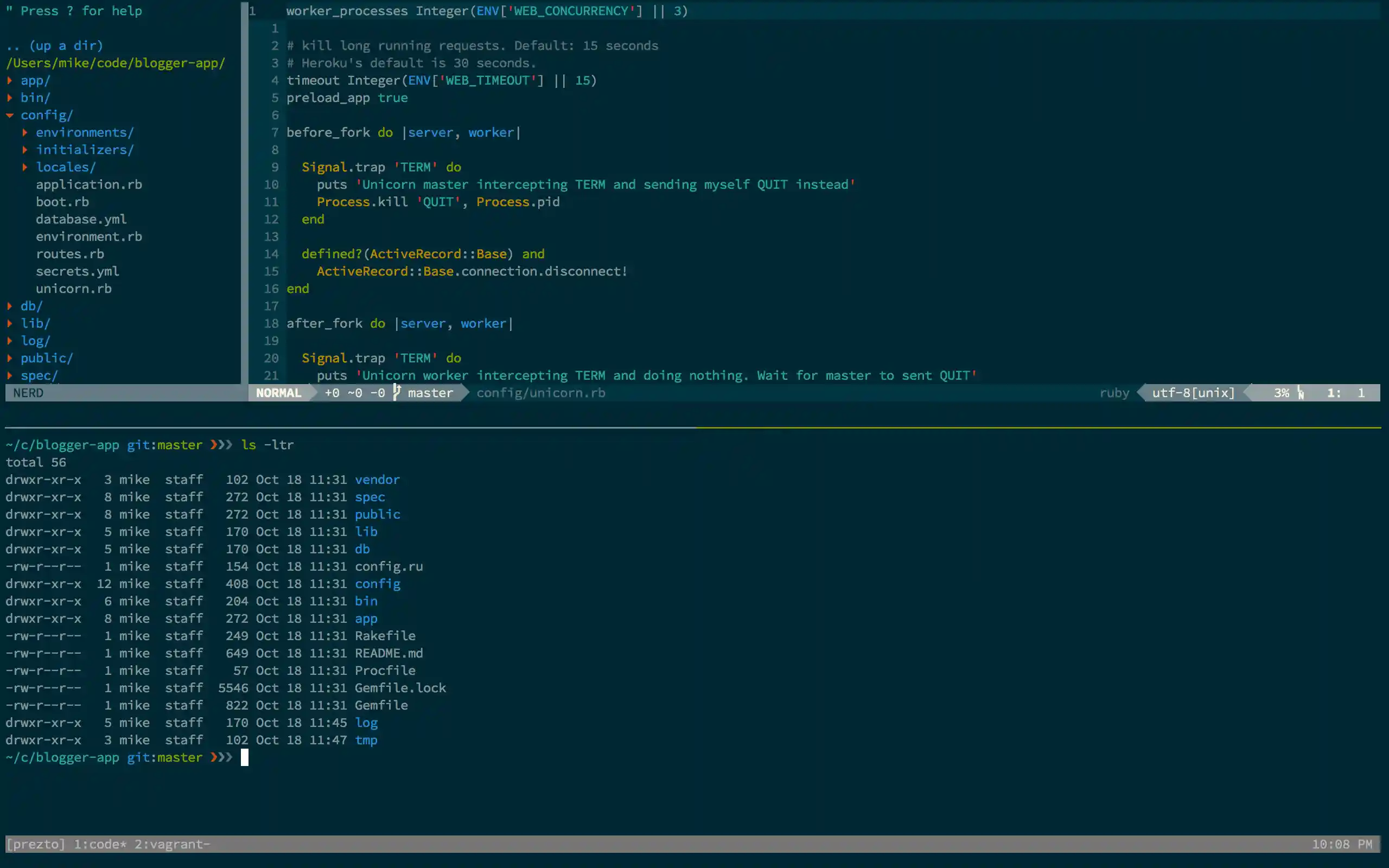Collapse the config/ directory
Screen dimensions: 1389x868
[x=47, y=115]
